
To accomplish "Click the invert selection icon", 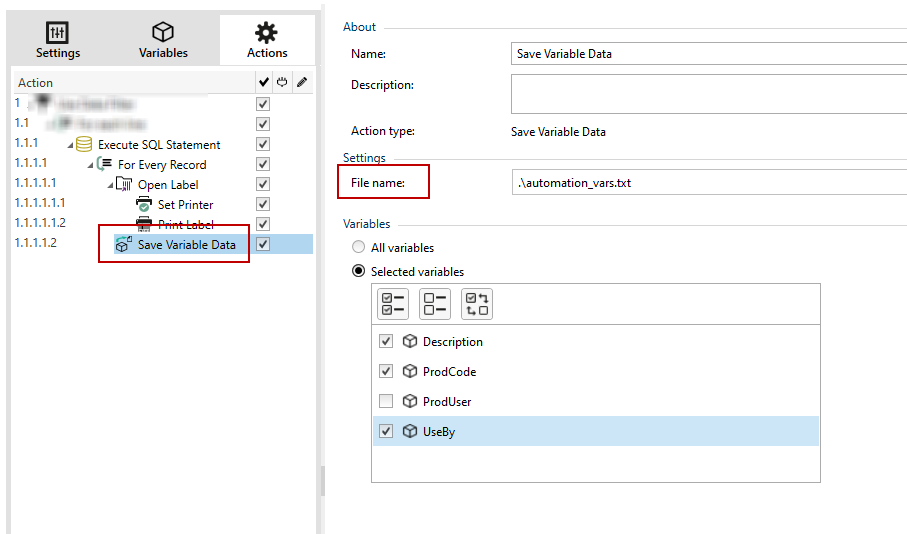I will [x=476, y=304].
